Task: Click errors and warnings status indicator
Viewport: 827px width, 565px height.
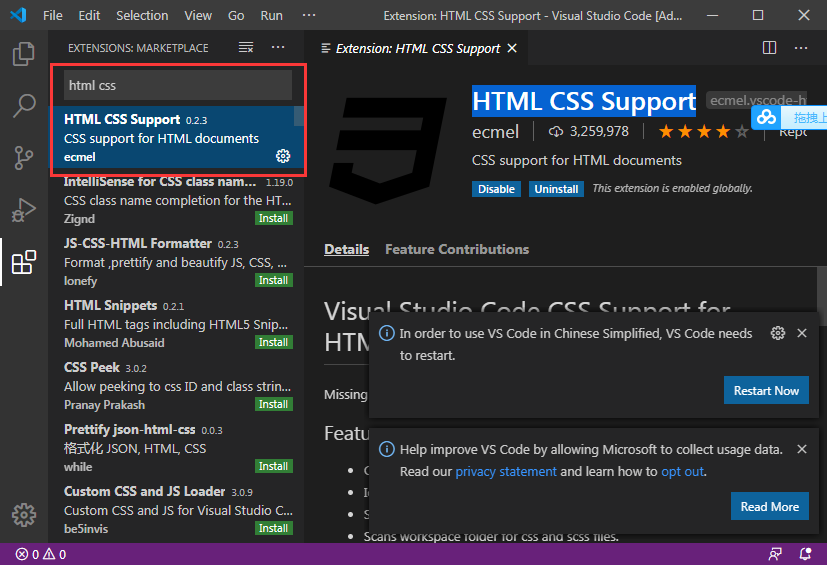Action: point(41,554)
